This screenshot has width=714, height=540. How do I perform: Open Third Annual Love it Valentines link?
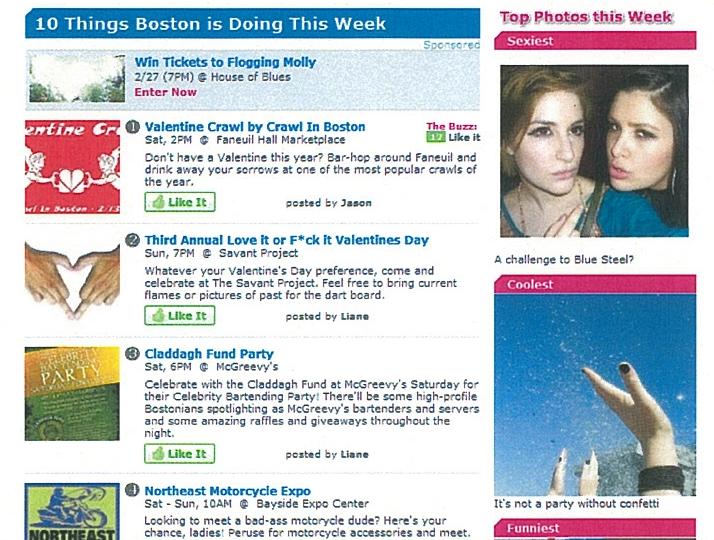coord(286,240)
